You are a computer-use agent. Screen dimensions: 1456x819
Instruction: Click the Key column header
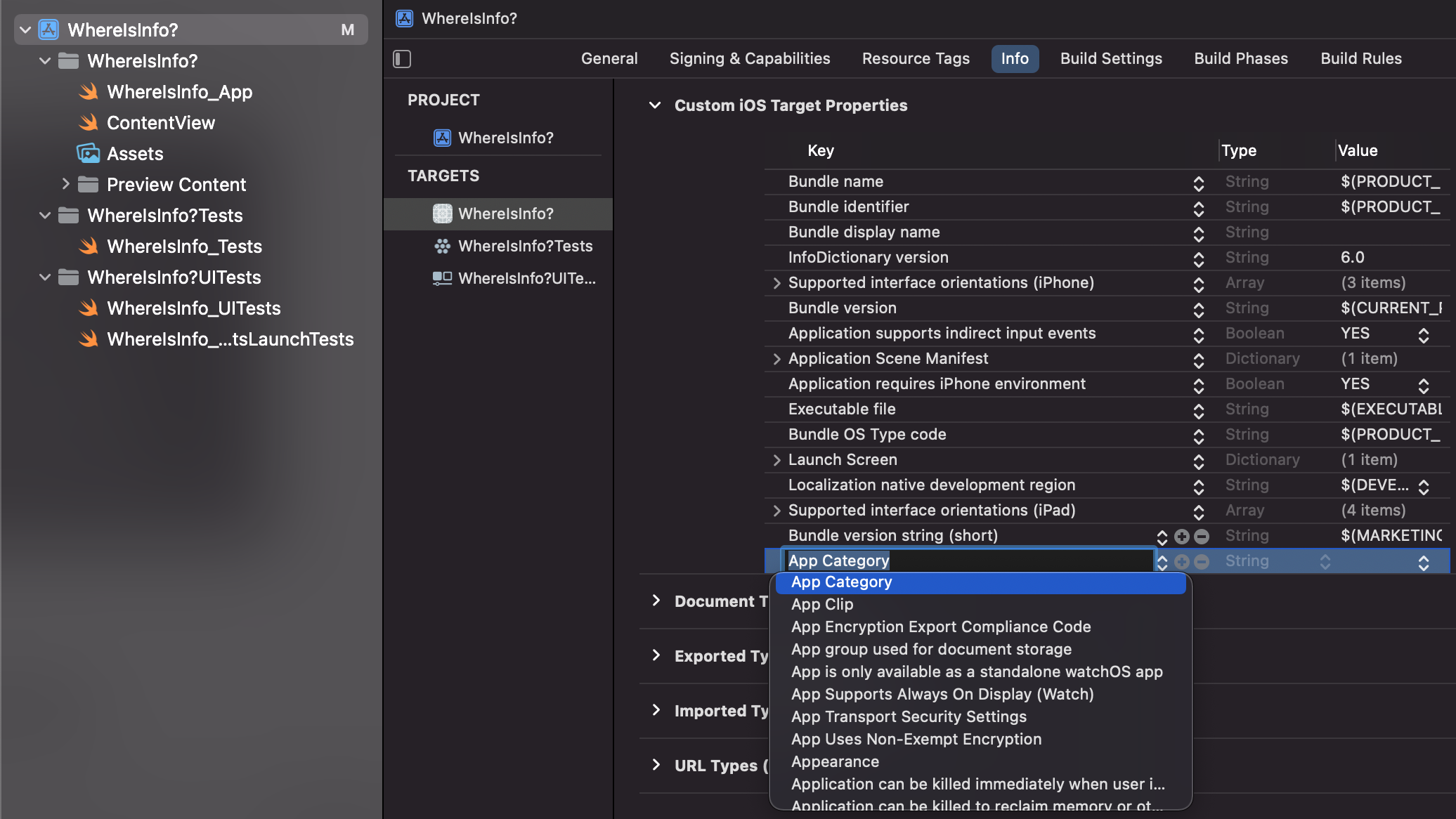pyautogui.click(x=821, y=151)
